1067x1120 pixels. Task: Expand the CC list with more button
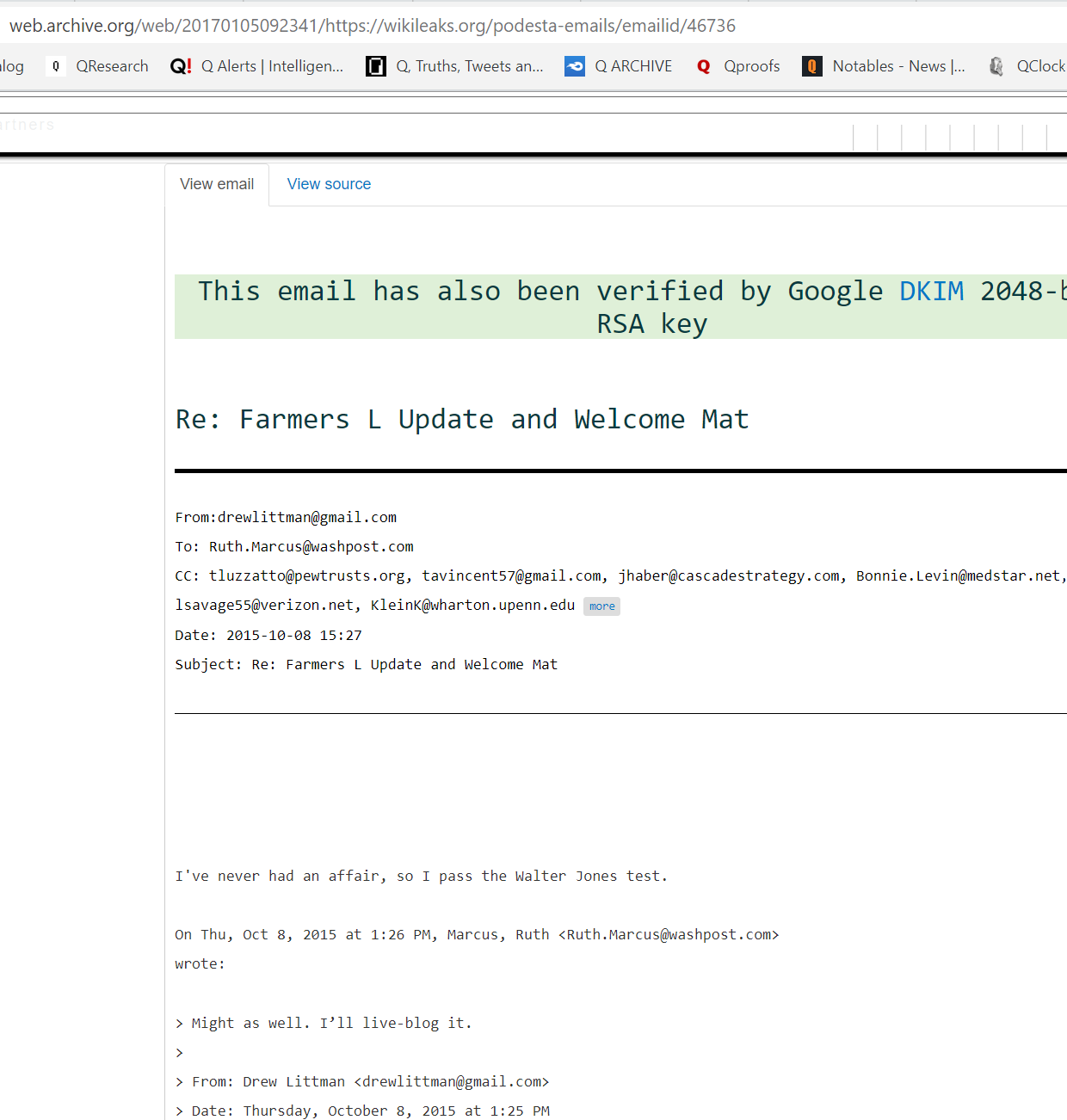601,606
